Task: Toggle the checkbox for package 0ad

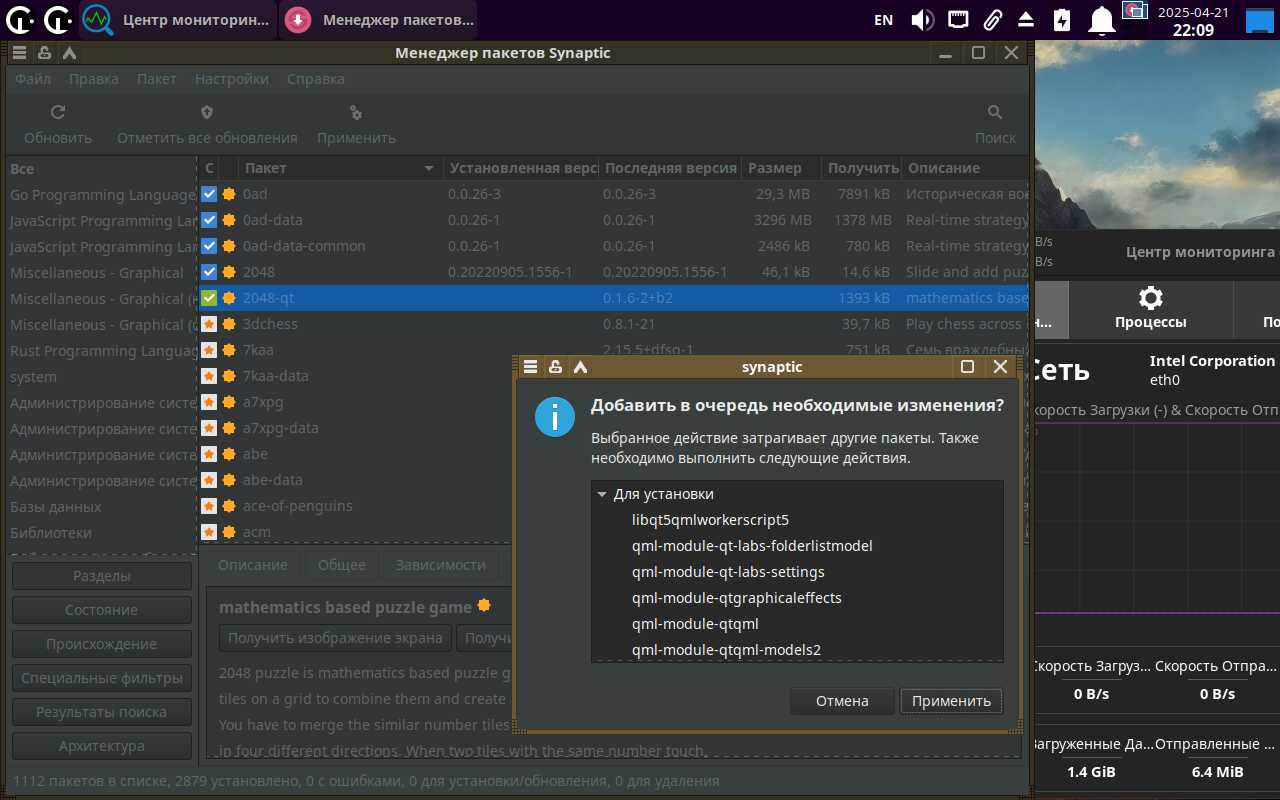Action: point(209,194)
